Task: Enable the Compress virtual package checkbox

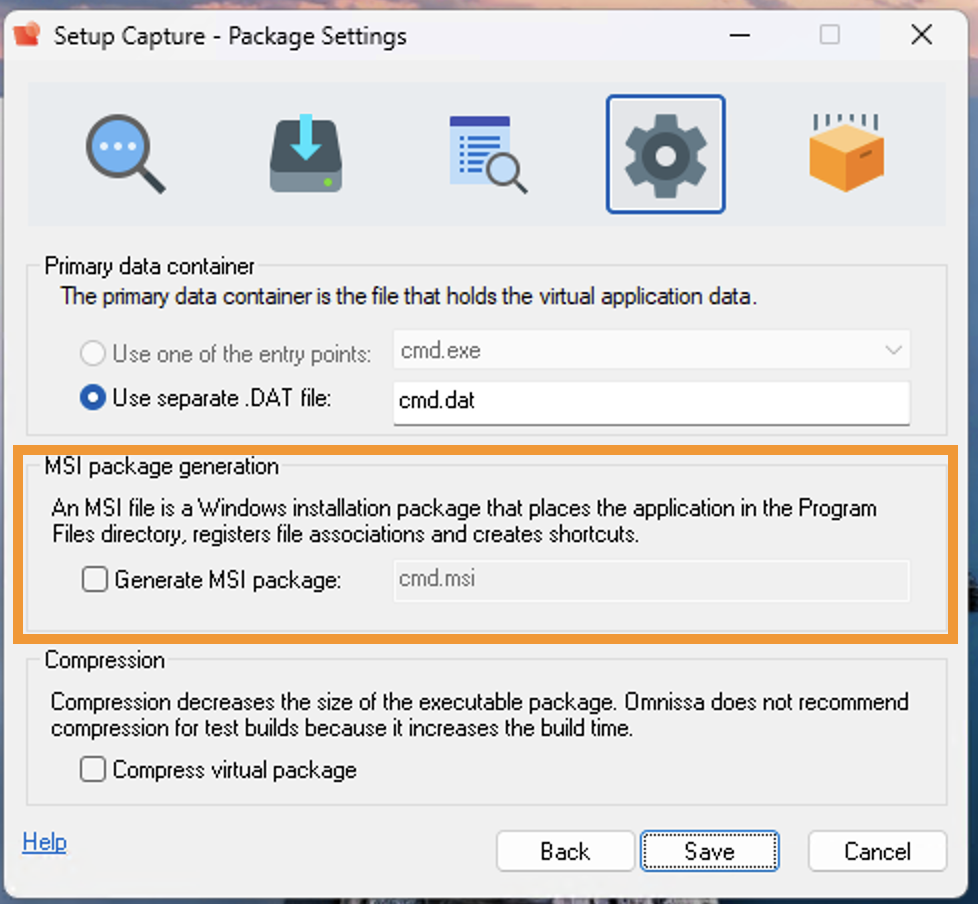Action: pyautogui.click(x=93, y=769)
